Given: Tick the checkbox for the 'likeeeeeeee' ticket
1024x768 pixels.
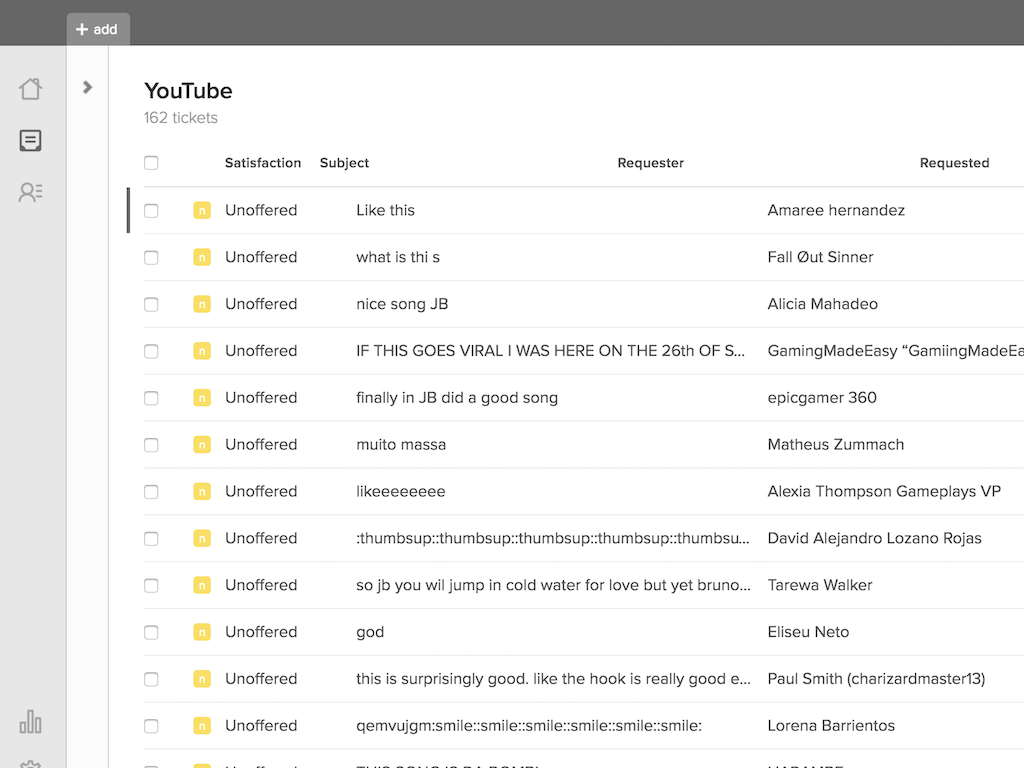Looking at the screenshot, I should coord(151,492).
